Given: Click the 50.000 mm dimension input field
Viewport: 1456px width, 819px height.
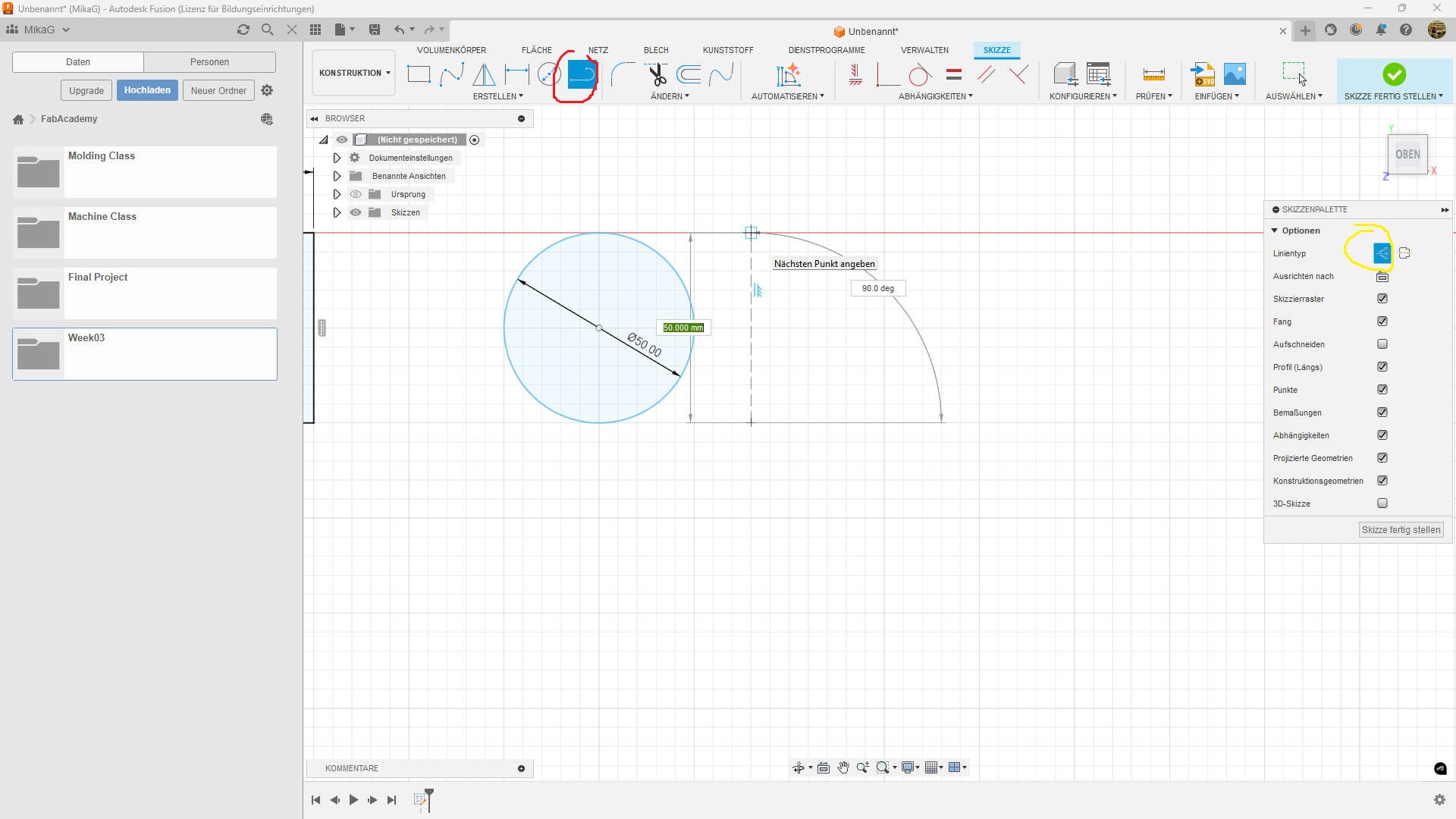Looking at the screenshot, I should click(683, 328).
